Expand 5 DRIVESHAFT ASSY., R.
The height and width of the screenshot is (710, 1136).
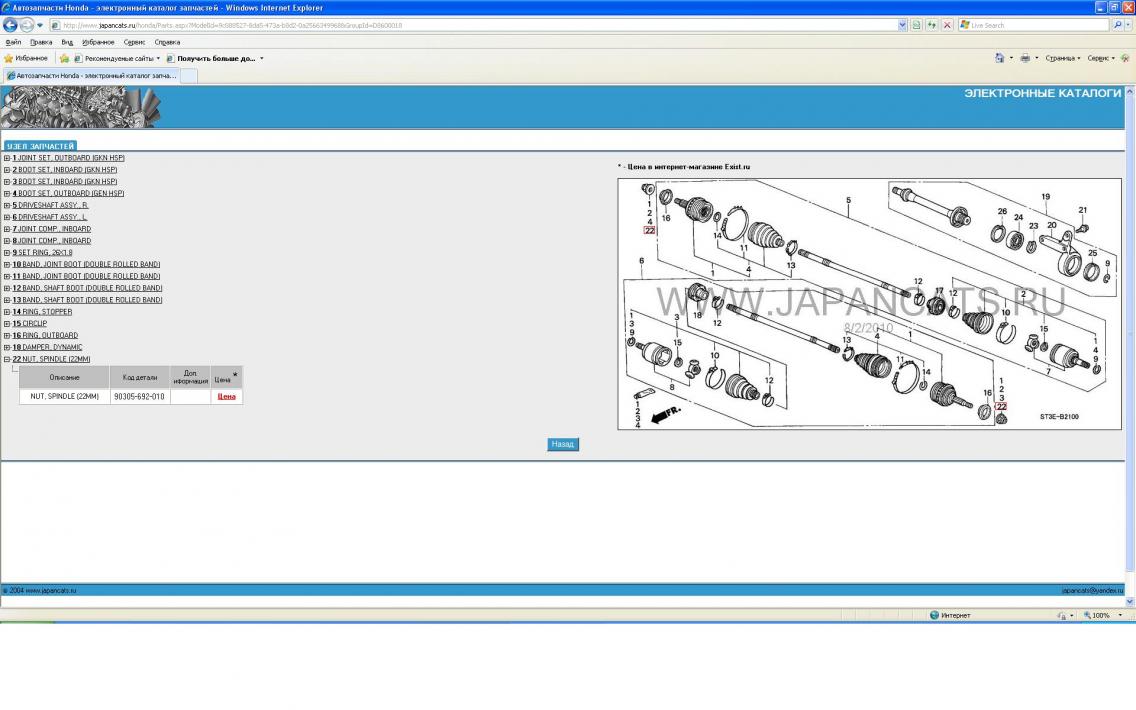pos(7,205)
